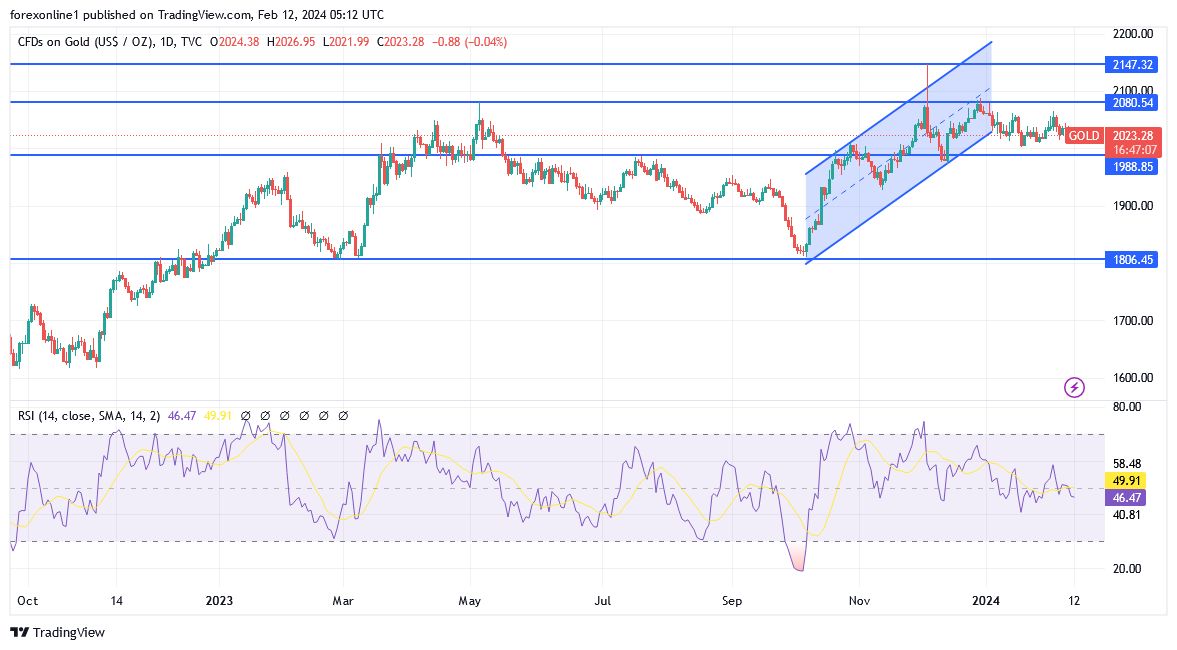Screen dimensions: 1177x650
Task: Click the 16:47:07 bar countdown timer
Action: point(1133,150)
